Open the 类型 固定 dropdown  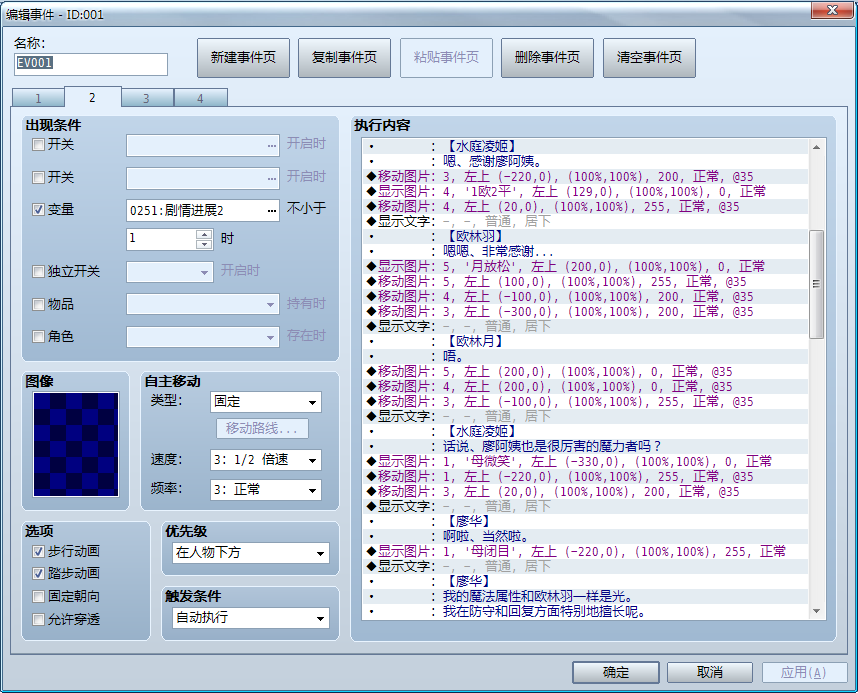point(265,402)
